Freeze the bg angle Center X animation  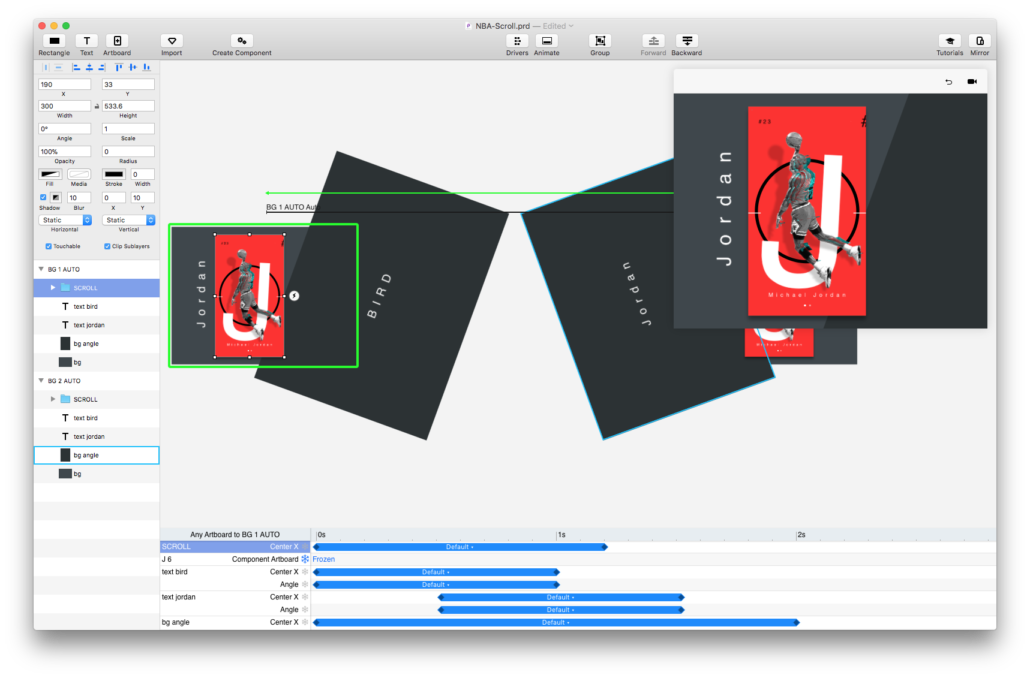(305, 622)
